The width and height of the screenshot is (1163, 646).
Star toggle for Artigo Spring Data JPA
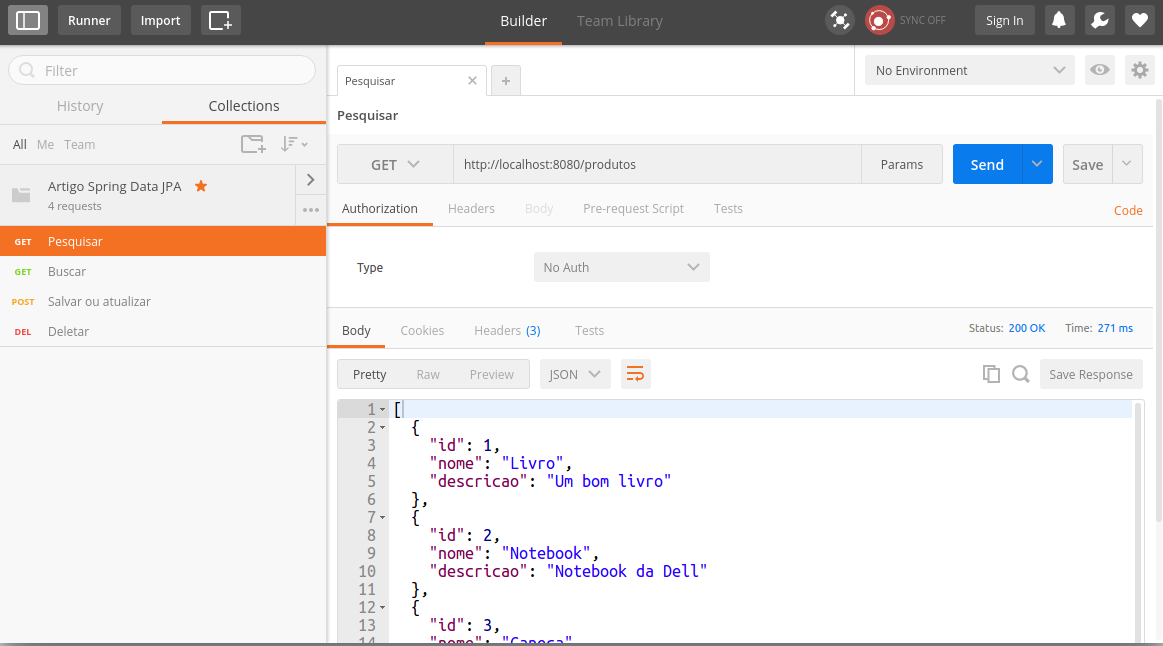[x=200, y=186]
